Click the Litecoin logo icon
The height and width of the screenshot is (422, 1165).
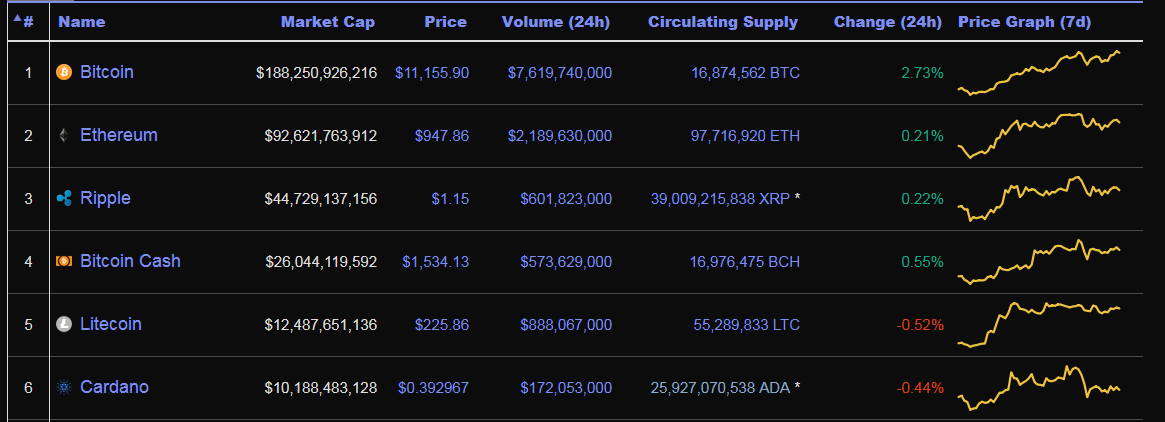(x=64, y=325)
